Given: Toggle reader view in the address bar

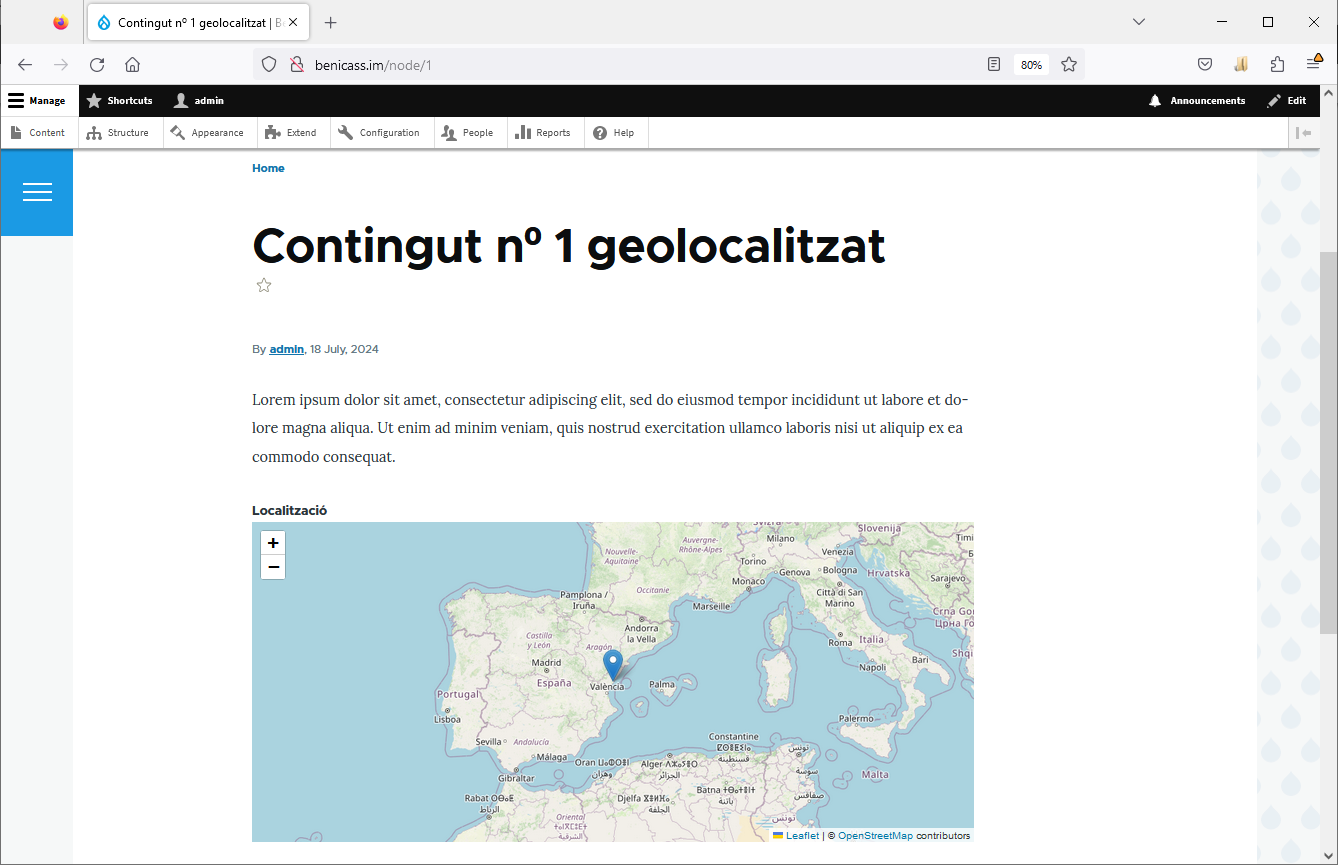Looking at the screenshot, I should pos(993,65).
